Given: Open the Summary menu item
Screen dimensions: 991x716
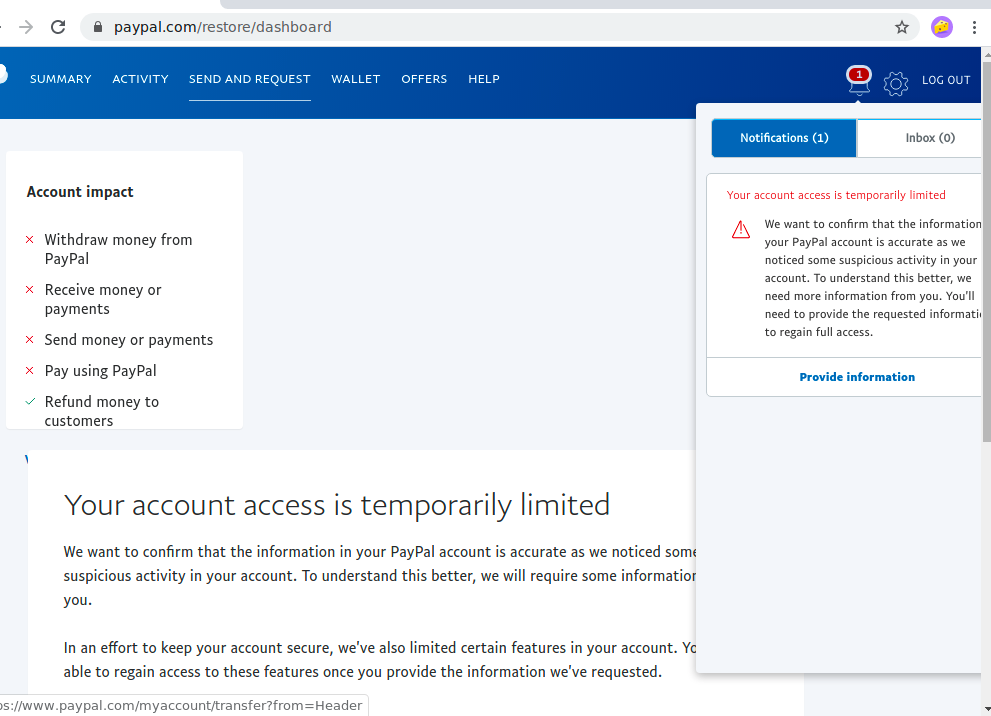Looking at the screenshot, I should (61, 79).
